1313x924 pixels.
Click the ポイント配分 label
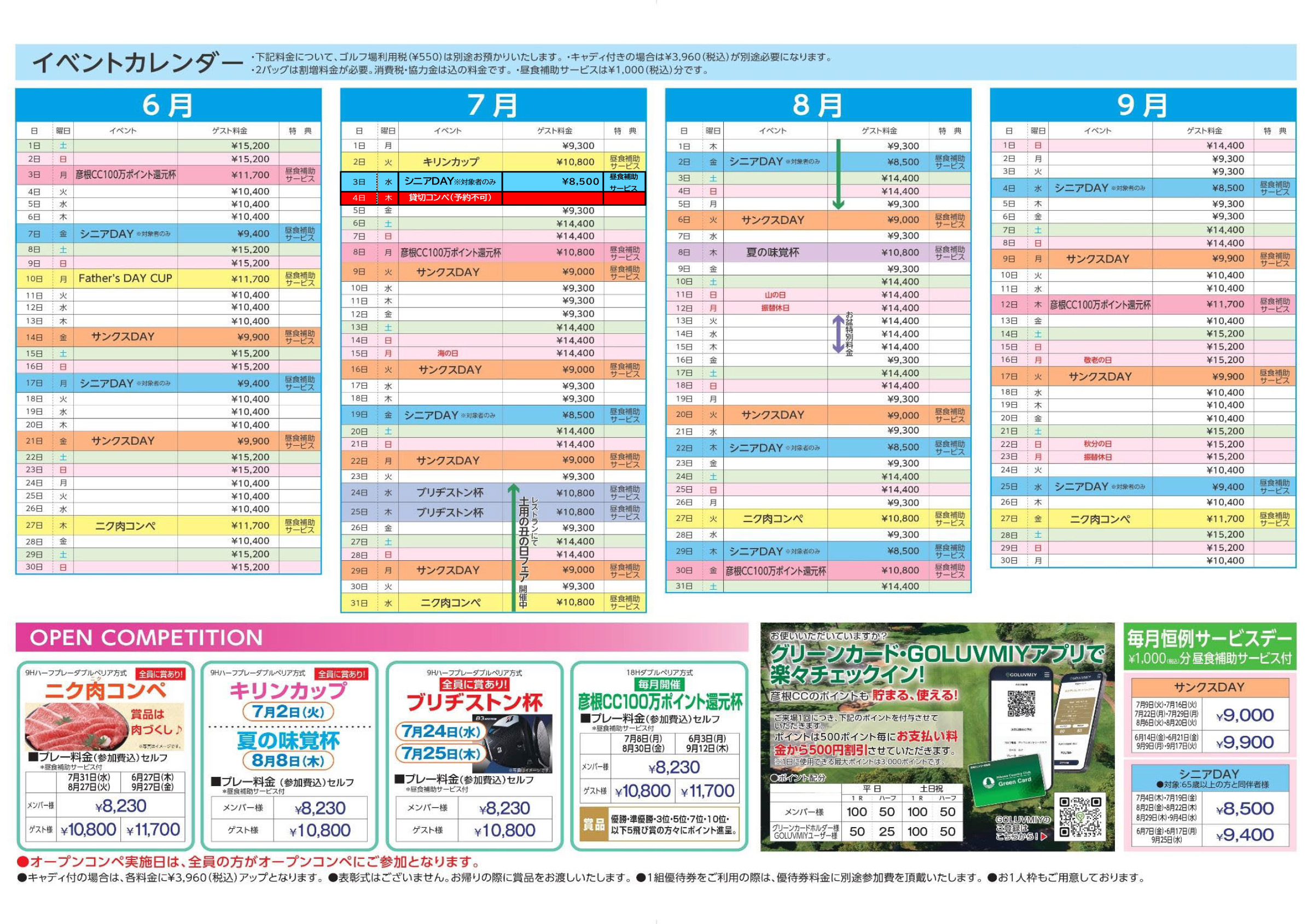point(798,777)
